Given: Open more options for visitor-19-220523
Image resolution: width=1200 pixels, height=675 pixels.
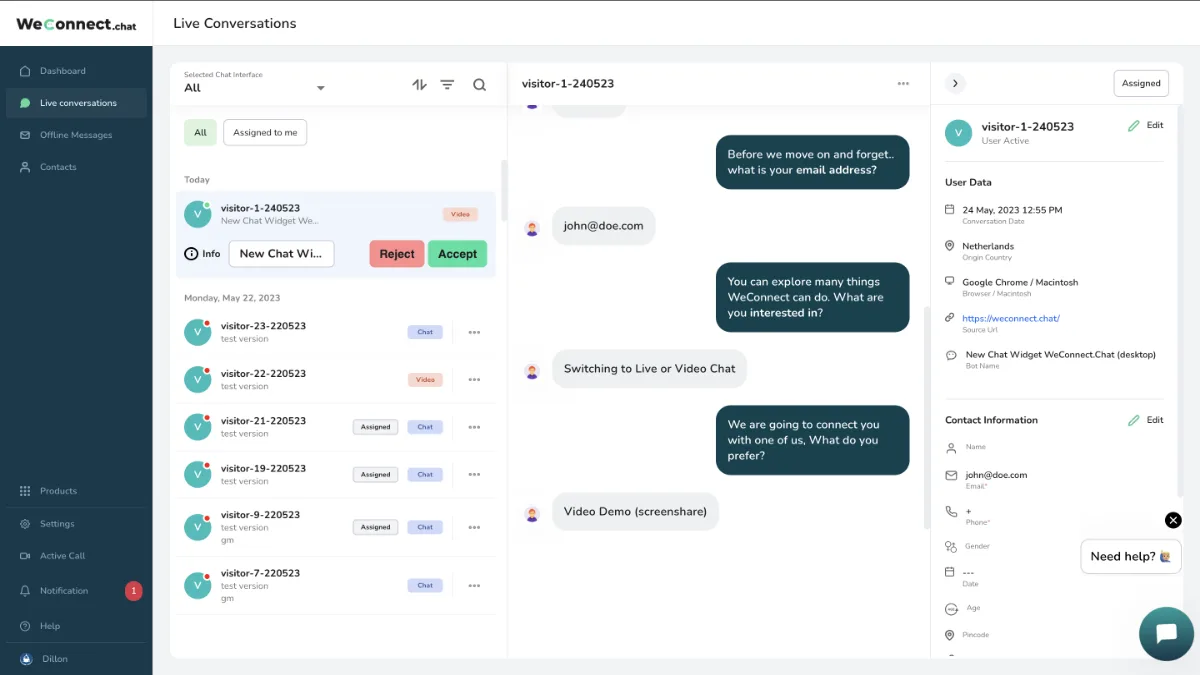Looking at the screenshot, I should click(x=474, y=474).
